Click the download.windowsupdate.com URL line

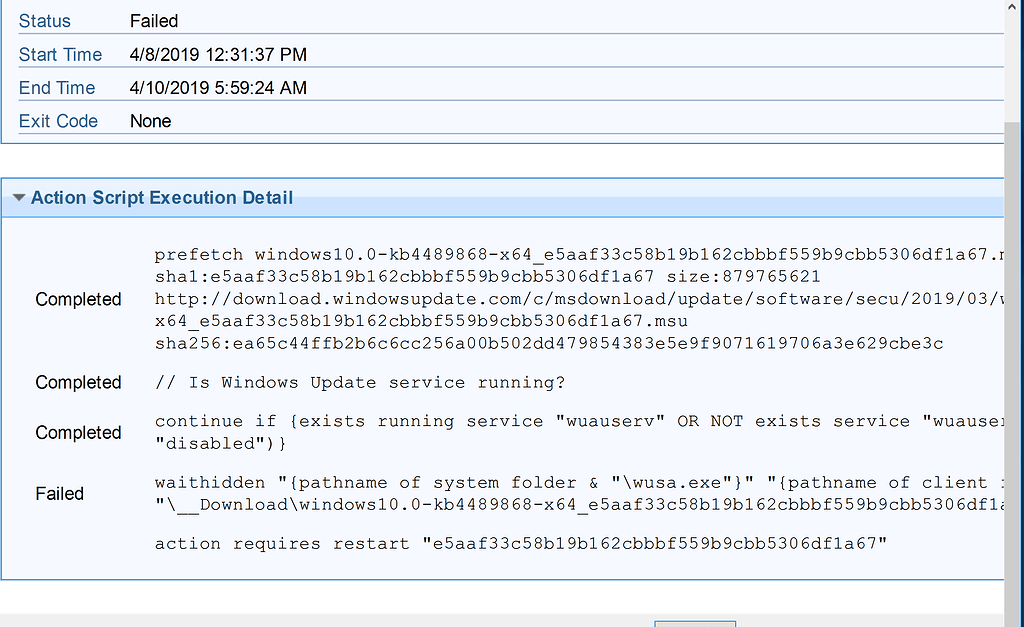(x=578, y=299)
